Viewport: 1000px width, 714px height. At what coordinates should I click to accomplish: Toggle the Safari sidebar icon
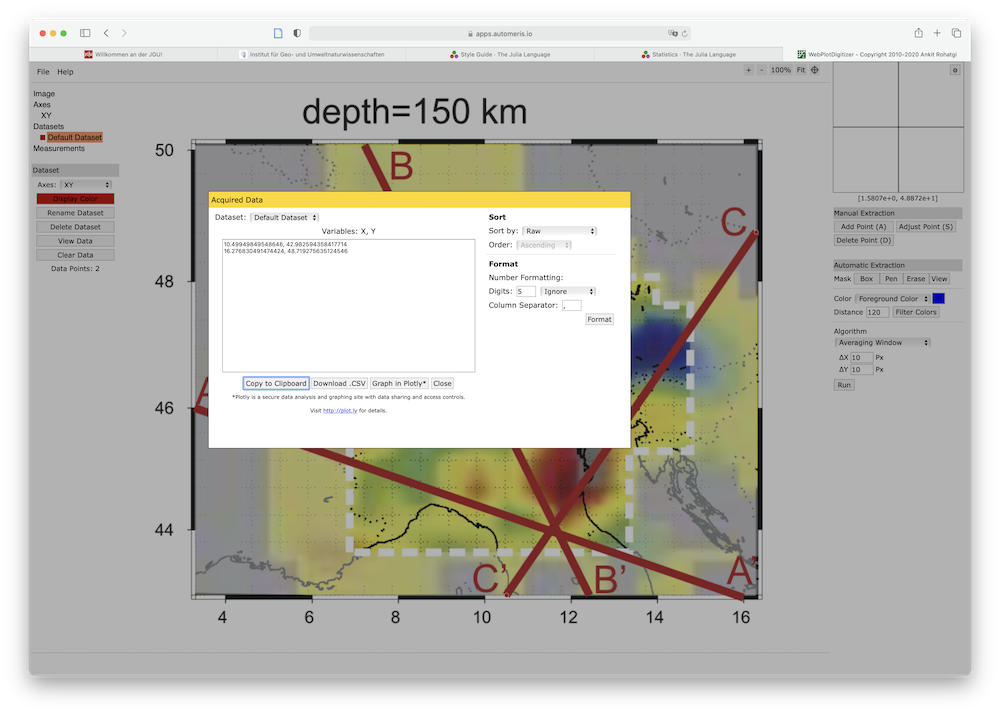(x=85, y=33)
